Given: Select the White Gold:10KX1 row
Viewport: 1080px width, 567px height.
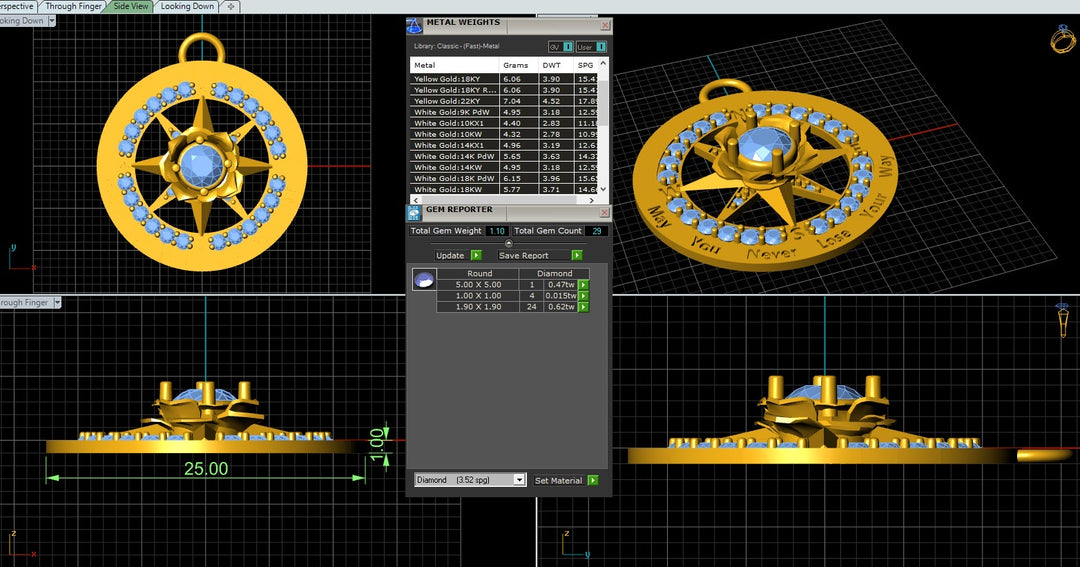Looking at the screenshot, I should click(x=504, y=123).
